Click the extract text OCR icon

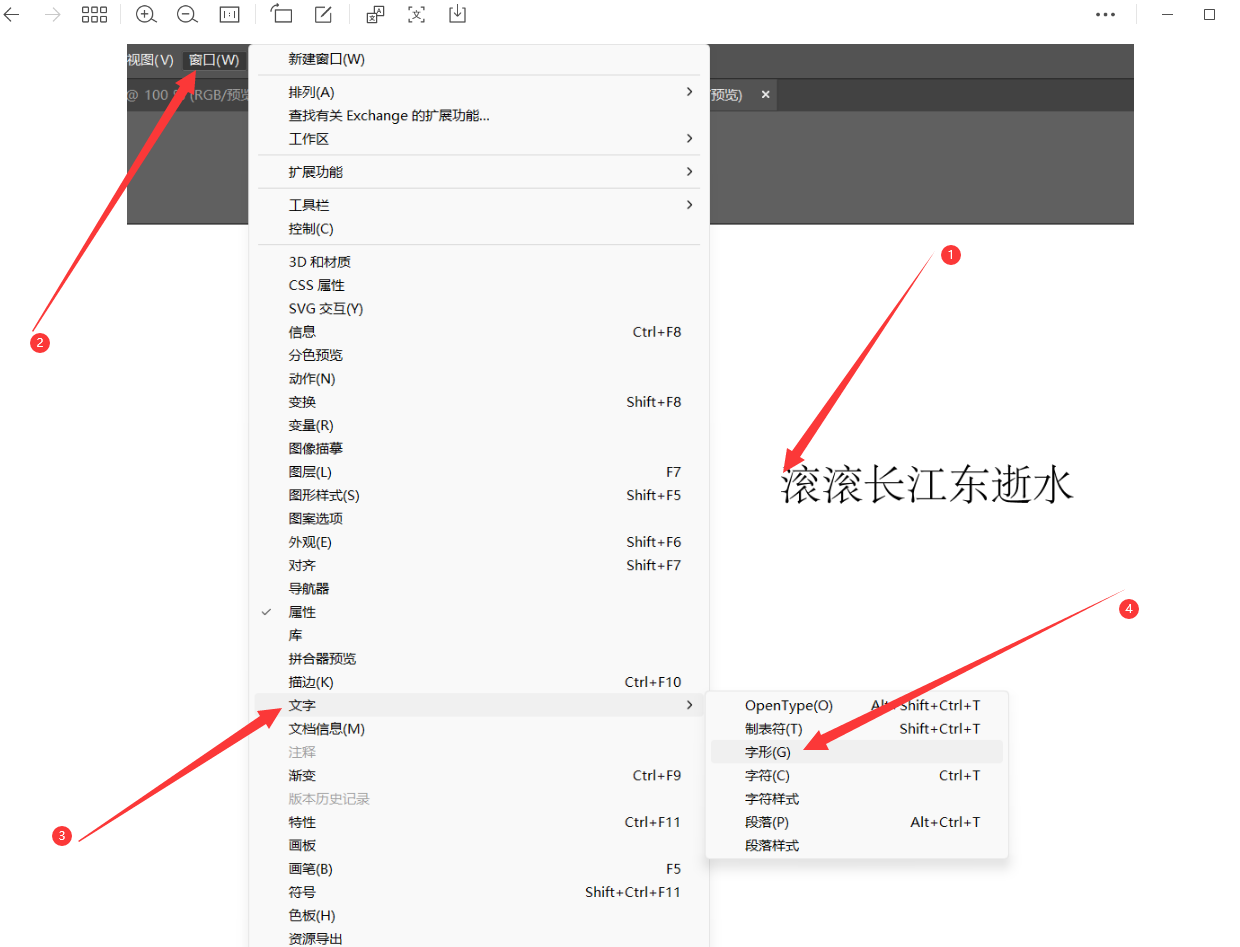tap(416, 14)
